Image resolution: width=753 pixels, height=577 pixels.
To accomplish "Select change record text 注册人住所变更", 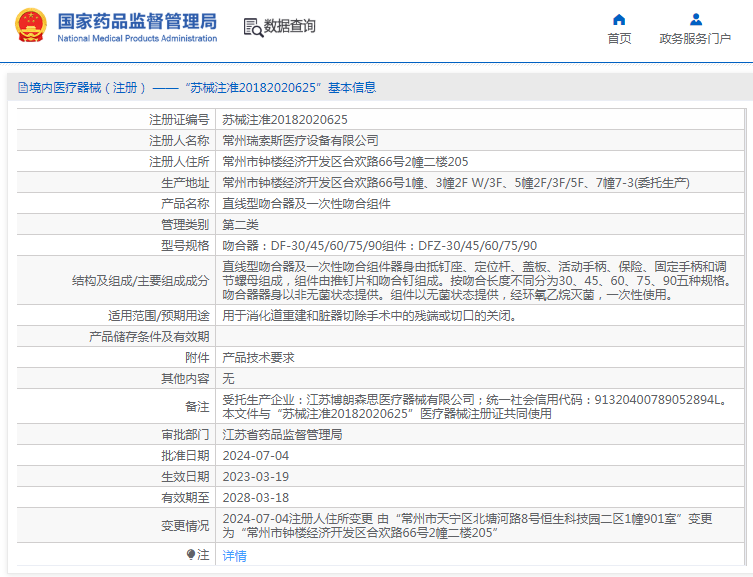I will [467, 526].
